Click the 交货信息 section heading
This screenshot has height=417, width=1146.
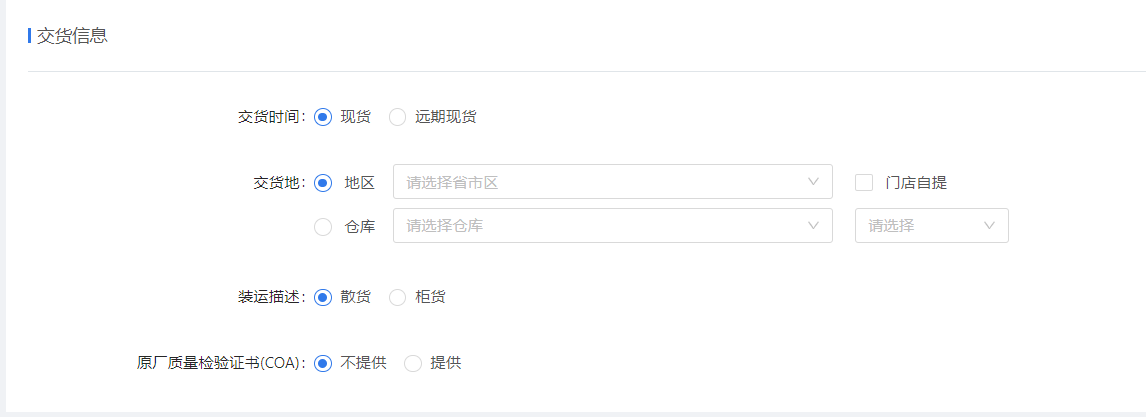(72, 36)
